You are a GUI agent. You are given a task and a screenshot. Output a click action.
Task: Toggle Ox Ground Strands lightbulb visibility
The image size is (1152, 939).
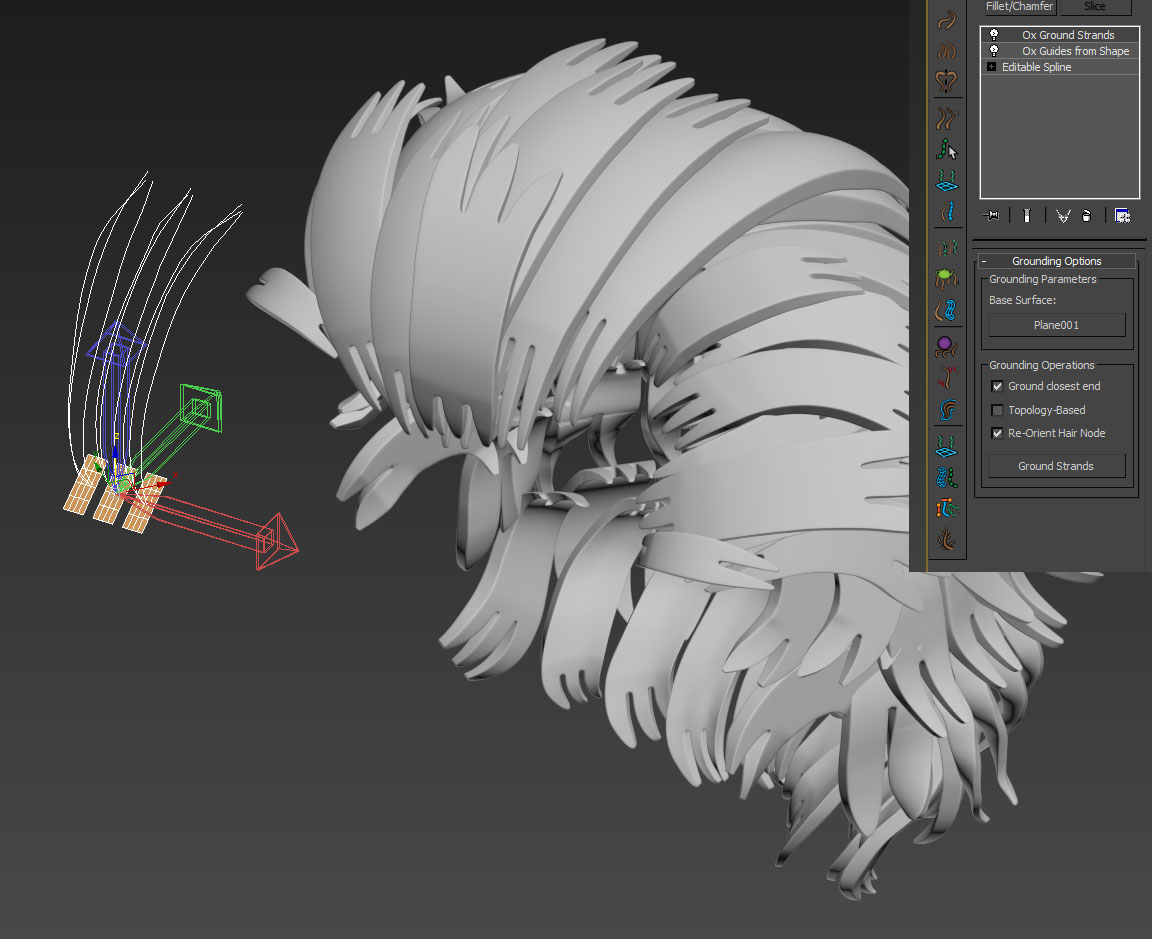click(x=994, y=35)
